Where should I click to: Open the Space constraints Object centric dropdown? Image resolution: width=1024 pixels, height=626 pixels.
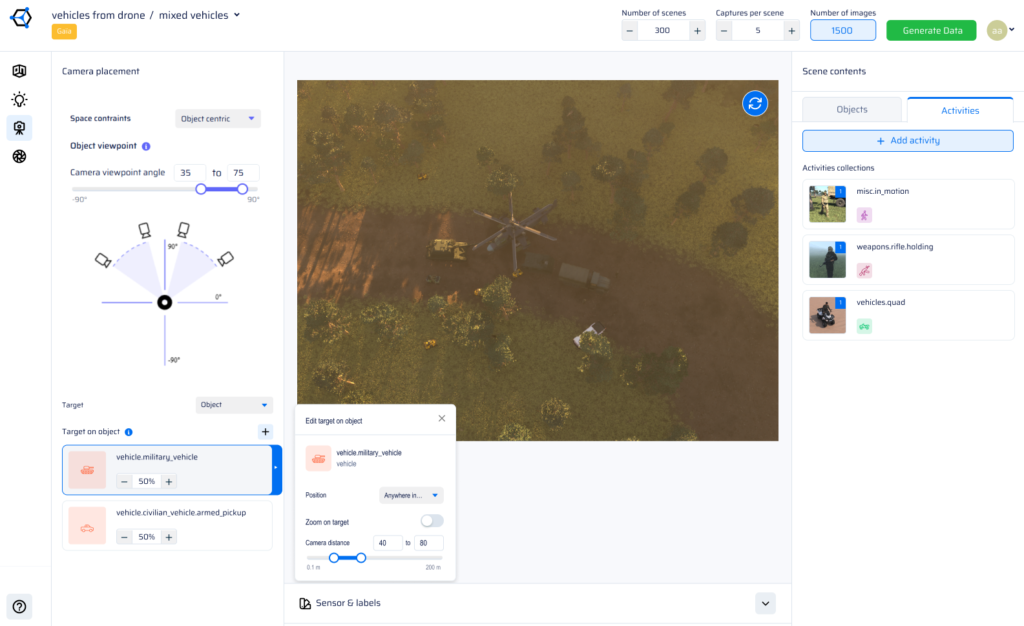[x=217, y=119]
